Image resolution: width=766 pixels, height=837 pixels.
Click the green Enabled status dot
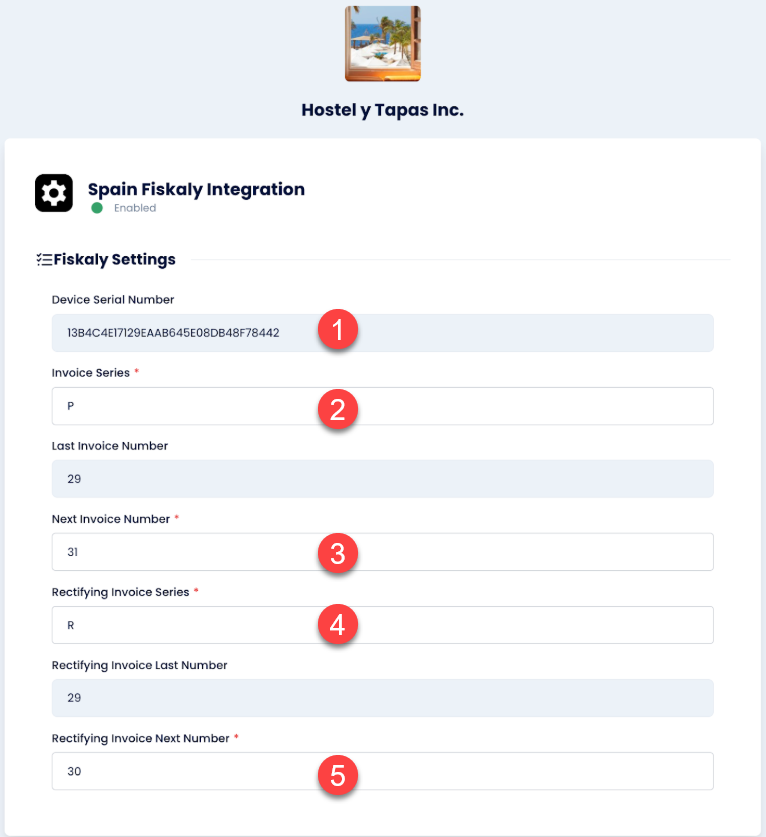point(97,208)
